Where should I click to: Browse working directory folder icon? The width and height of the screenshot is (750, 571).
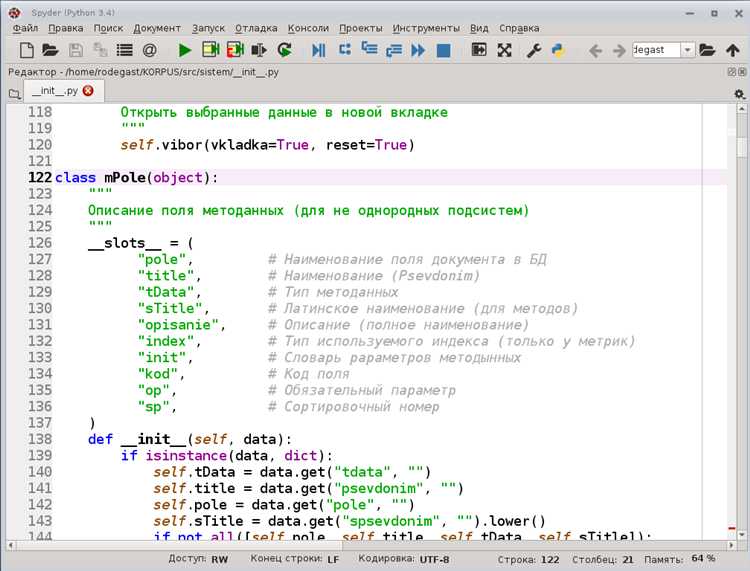click(707, 50)
